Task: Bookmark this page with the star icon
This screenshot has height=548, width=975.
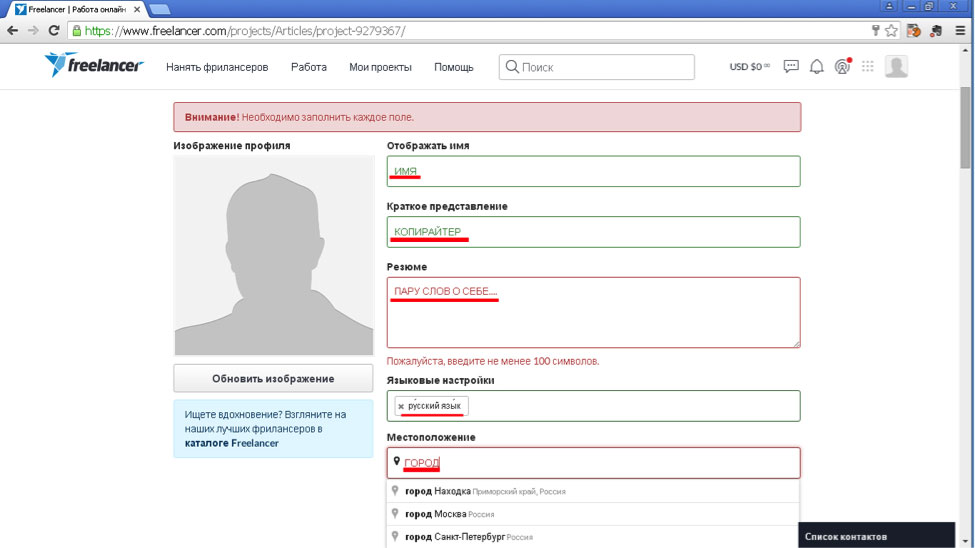Action: [891, 30]
